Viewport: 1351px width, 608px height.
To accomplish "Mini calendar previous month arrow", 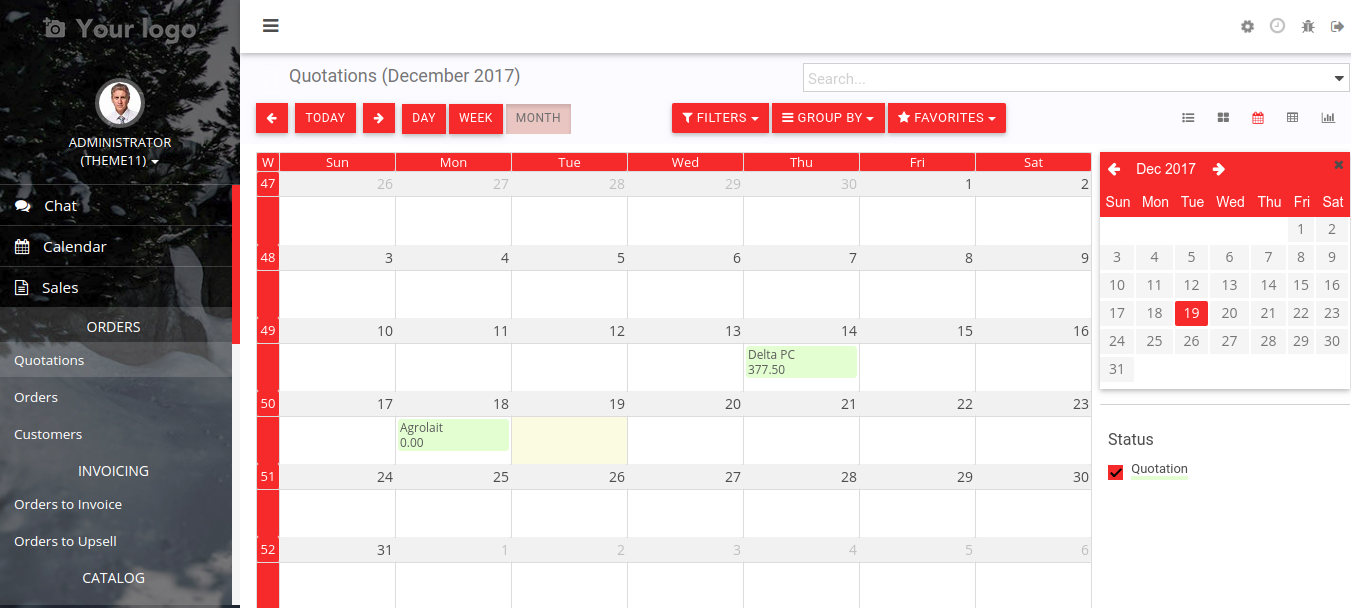I will point(1114,169).
